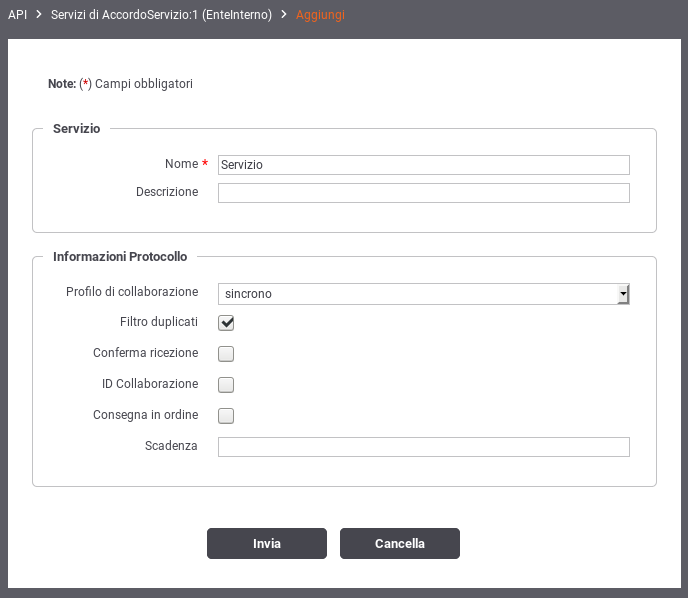
Task: Go to API in the breadcrumb
Action: click(x=18, y=14)
